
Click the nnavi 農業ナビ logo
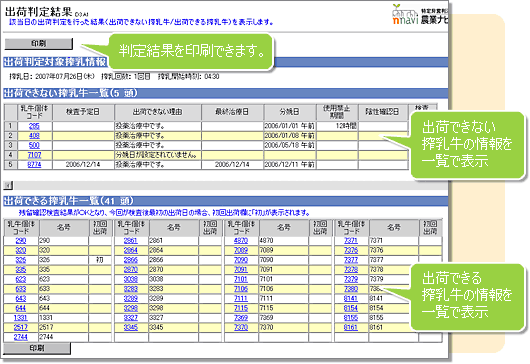(x=420, y=15)
